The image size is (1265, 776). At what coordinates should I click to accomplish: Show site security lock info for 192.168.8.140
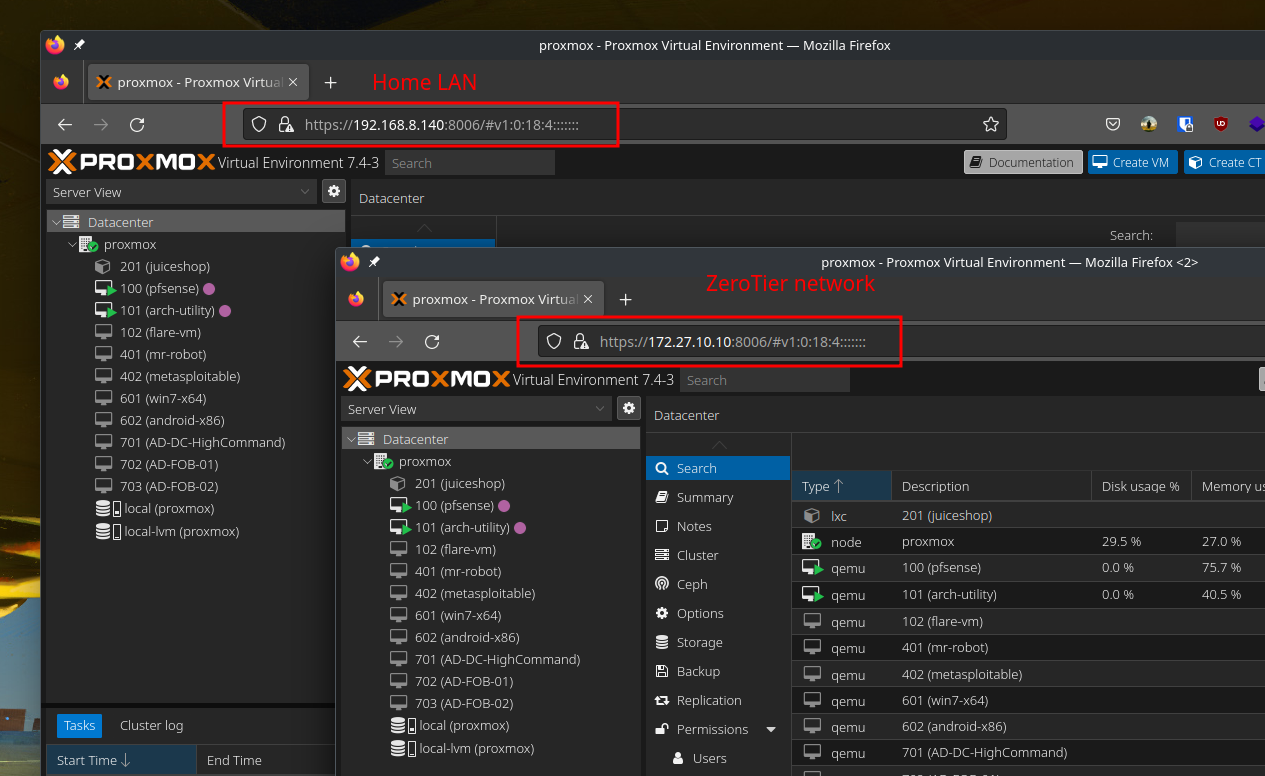[286, 124]
